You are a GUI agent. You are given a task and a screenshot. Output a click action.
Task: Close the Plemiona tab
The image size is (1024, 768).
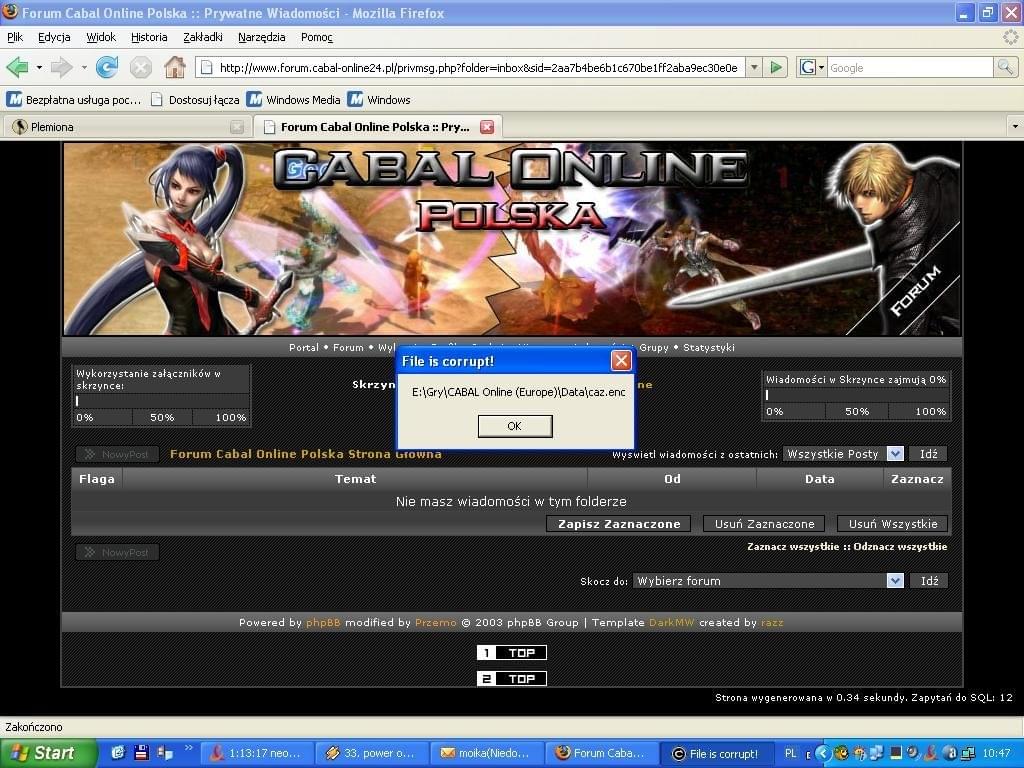[x=237, y=127]
